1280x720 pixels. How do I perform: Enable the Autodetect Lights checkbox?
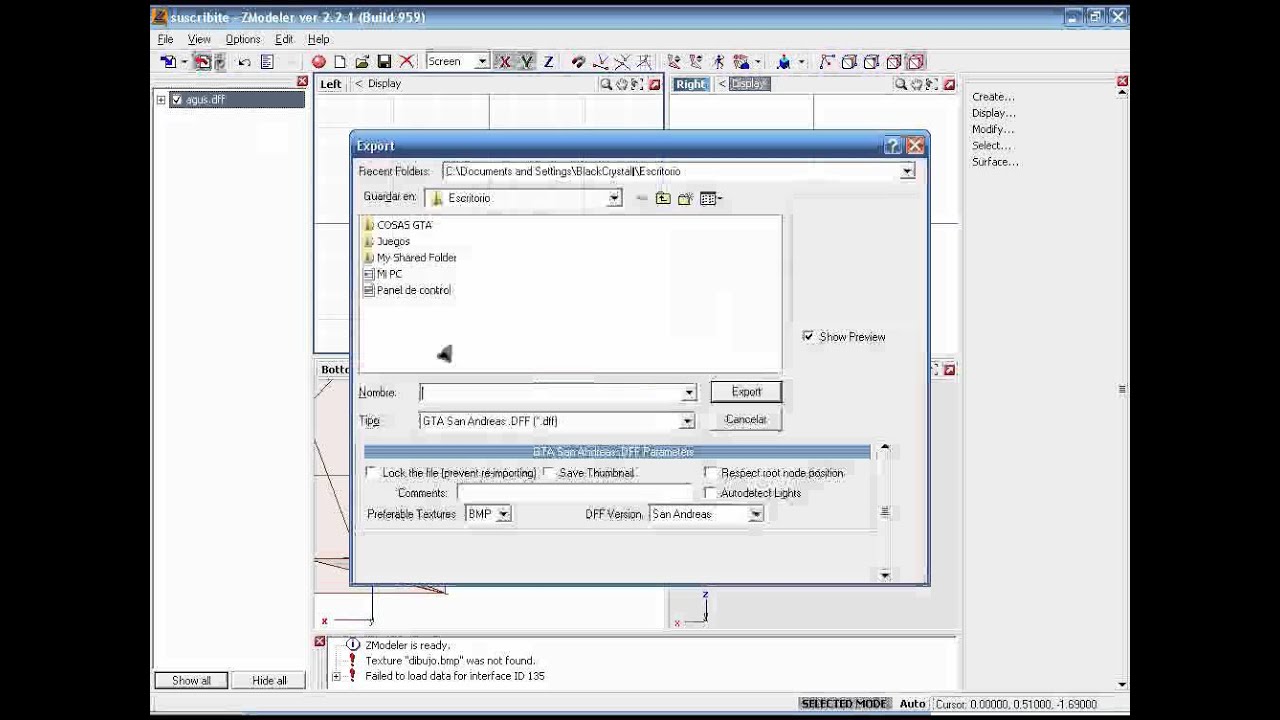(x=710, y=492)
